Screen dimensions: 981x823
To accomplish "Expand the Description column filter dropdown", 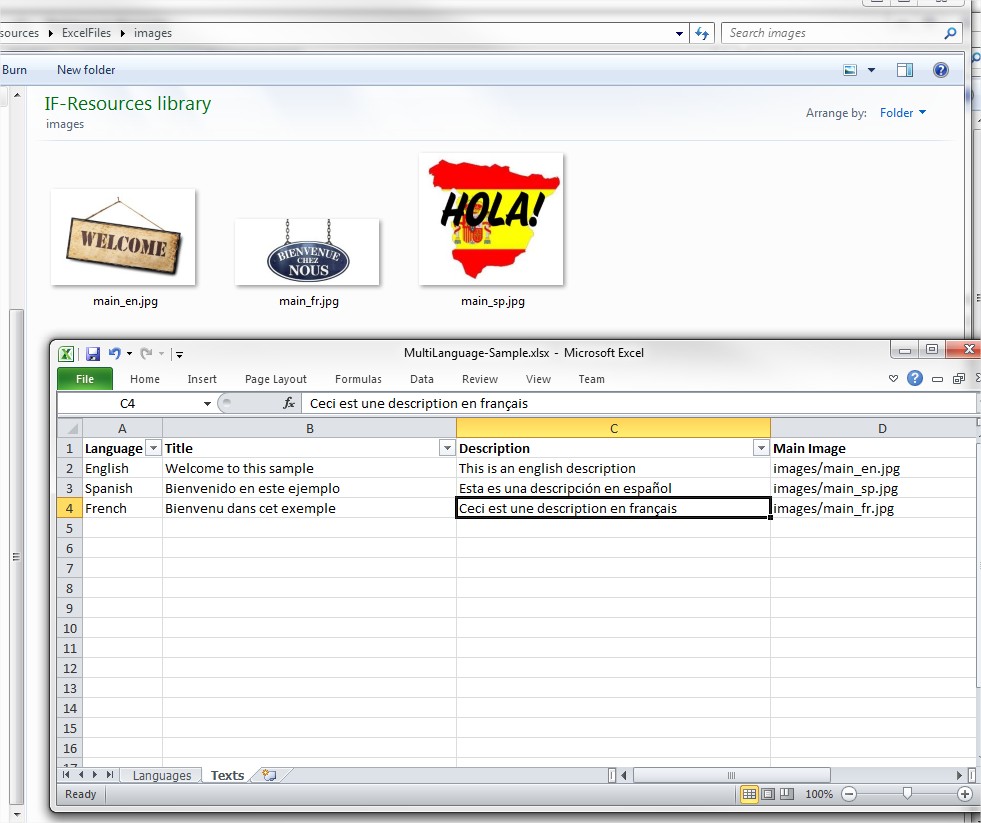I will (761, 449).
